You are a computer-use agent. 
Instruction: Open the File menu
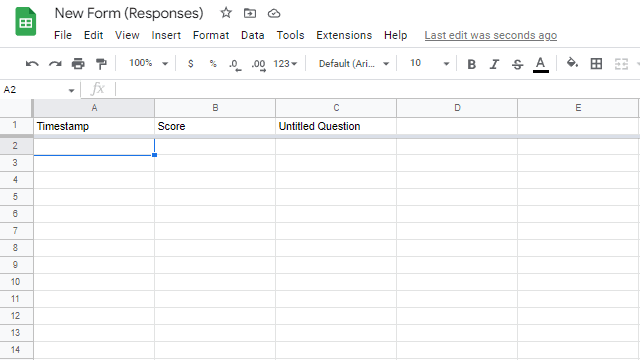[x=63, y=35]
